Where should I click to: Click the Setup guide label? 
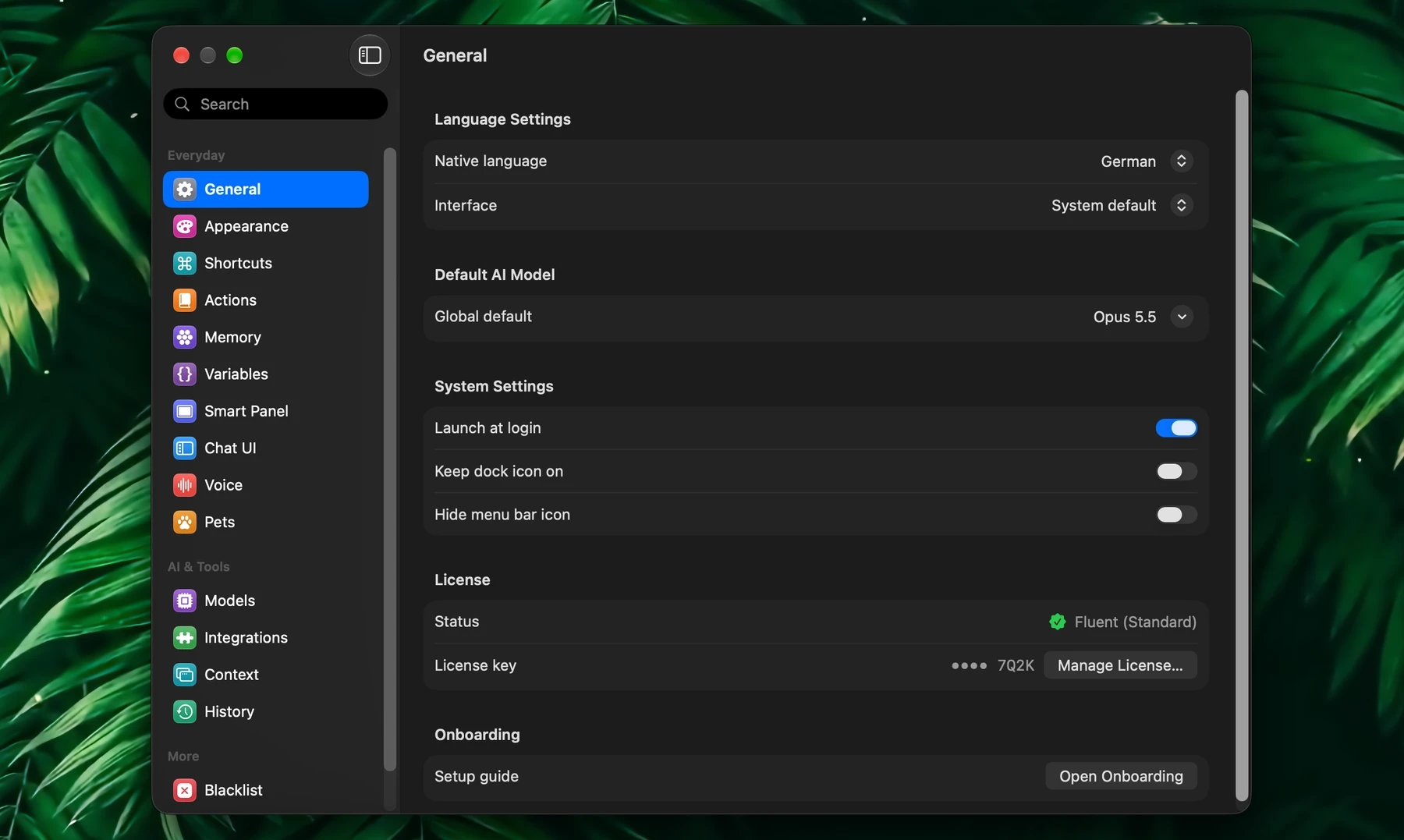point(477,776)
